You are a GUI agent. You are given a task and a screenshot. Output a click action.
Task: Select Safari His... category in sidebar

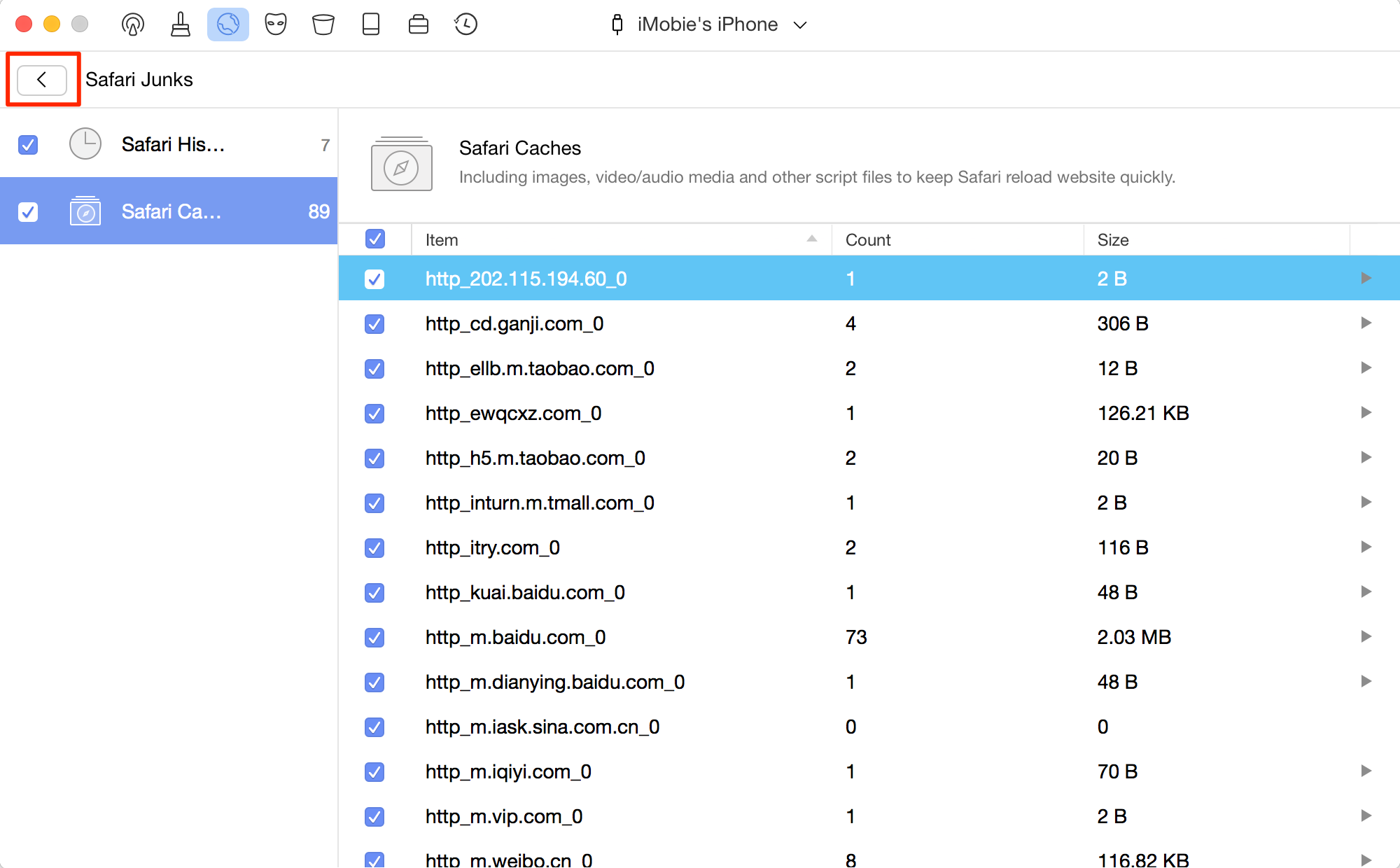169,145
